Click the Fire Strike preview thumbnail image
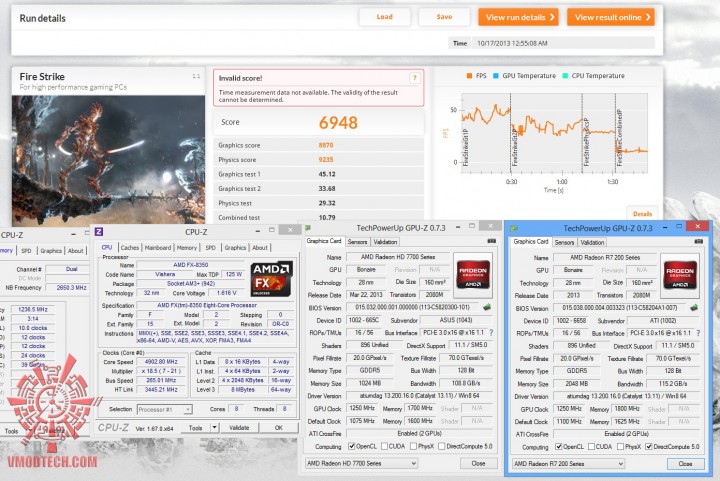The image size is (720, 481). point(108,160)
